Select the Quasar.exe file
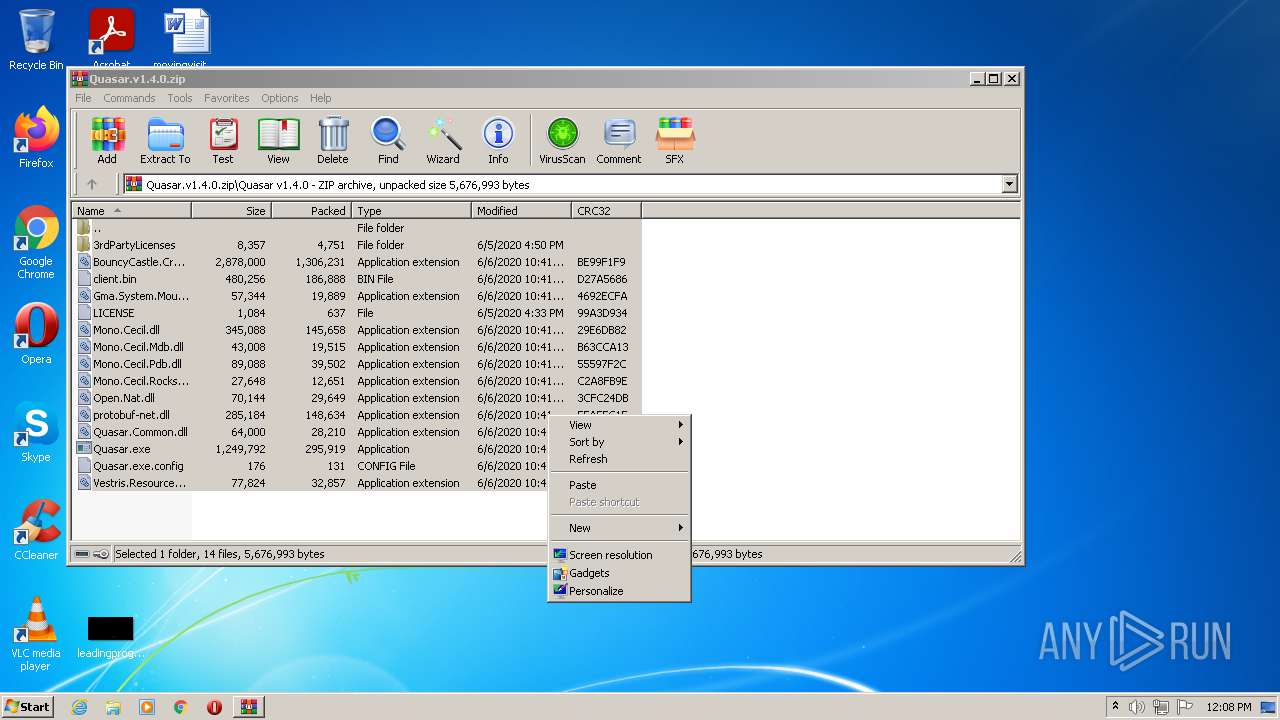Image resolution: width=1280 pixels, height=720 pixels. [312, 449]
